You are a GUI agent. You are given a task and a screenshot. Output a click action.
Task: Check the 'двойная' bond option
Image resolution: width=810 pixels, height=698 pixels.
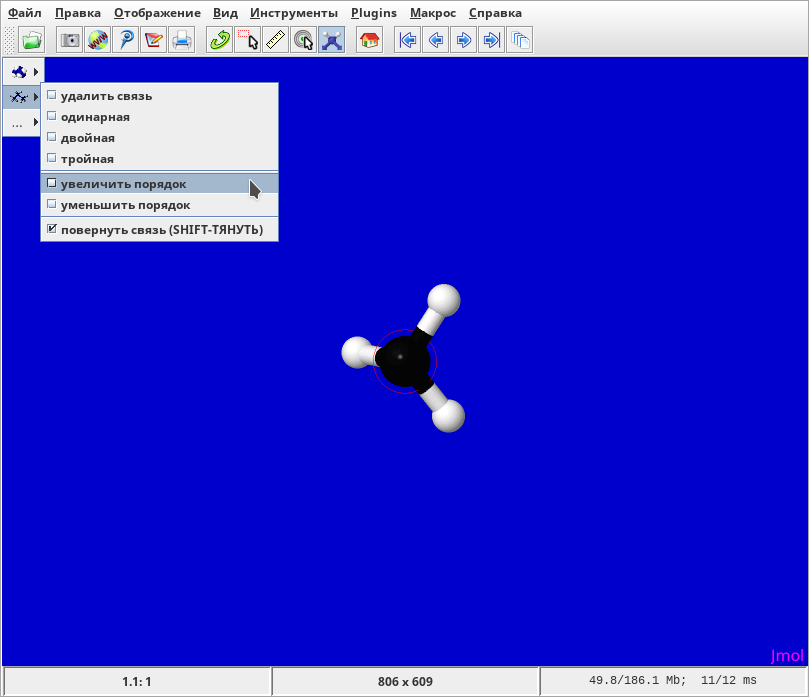[x=160, y=138]
